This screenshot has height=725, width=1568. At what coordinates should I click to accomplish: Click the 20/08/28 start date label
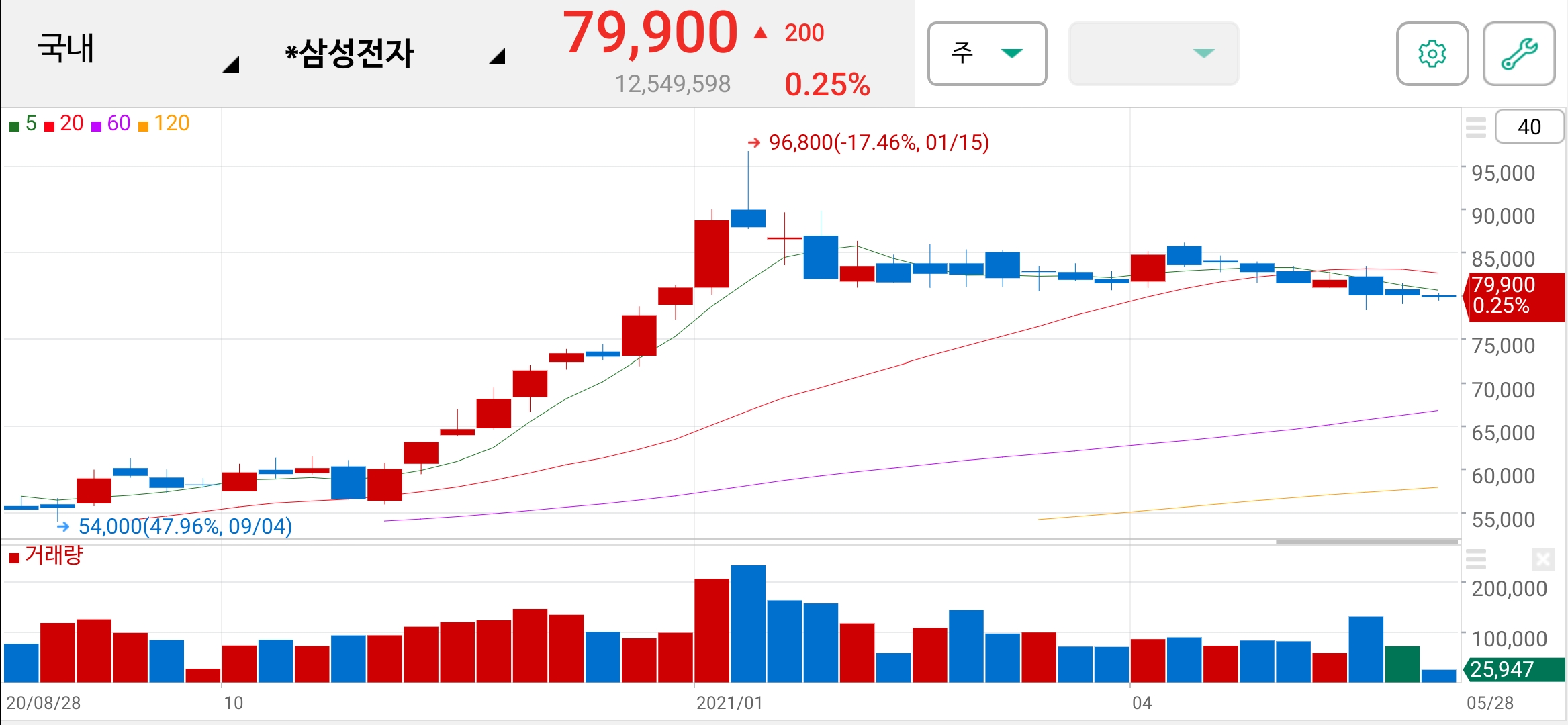pyautogui.click(x=44, y=703)
